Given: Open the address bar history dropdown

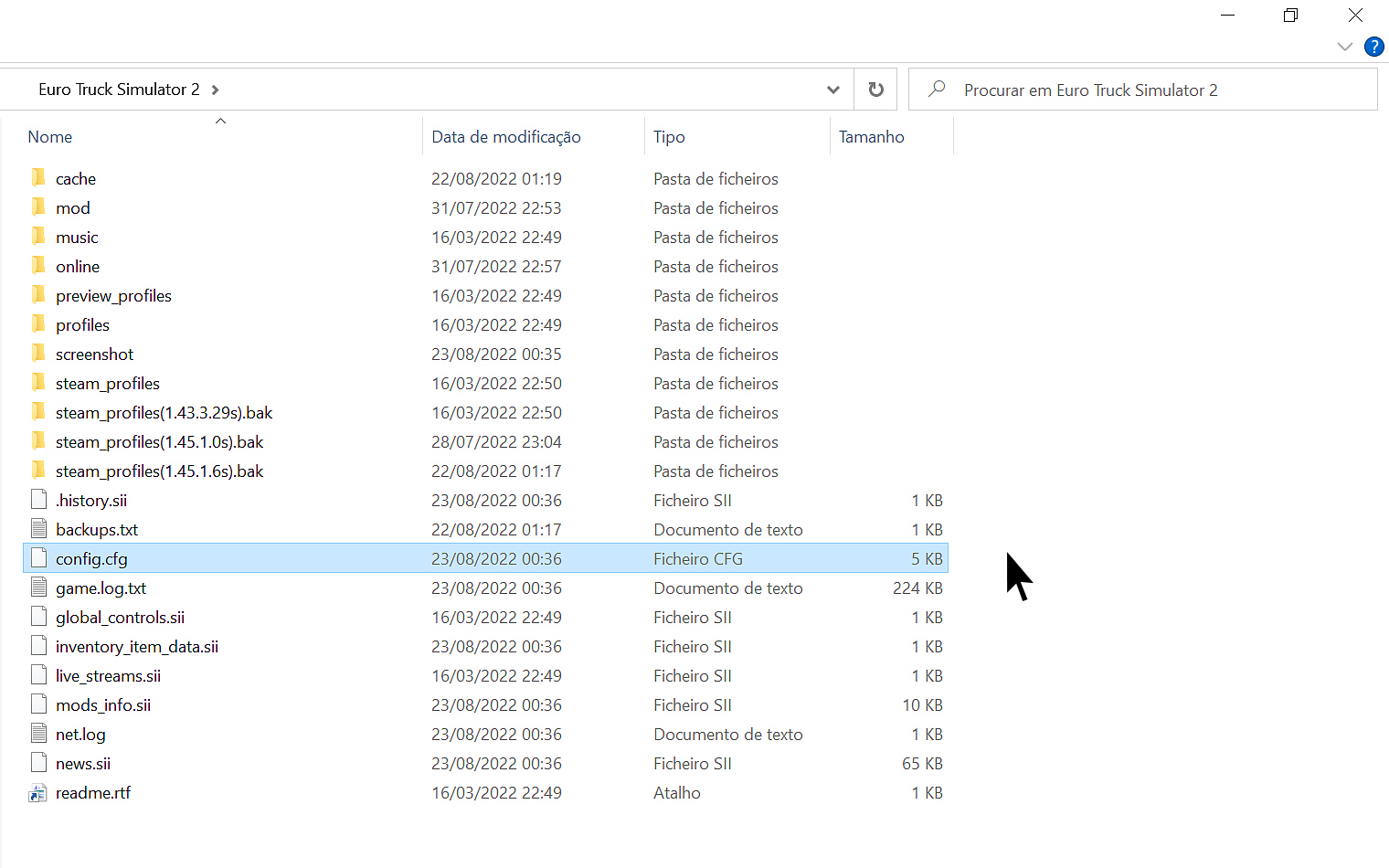Looking at the screenshot, I should pos(832,90).
